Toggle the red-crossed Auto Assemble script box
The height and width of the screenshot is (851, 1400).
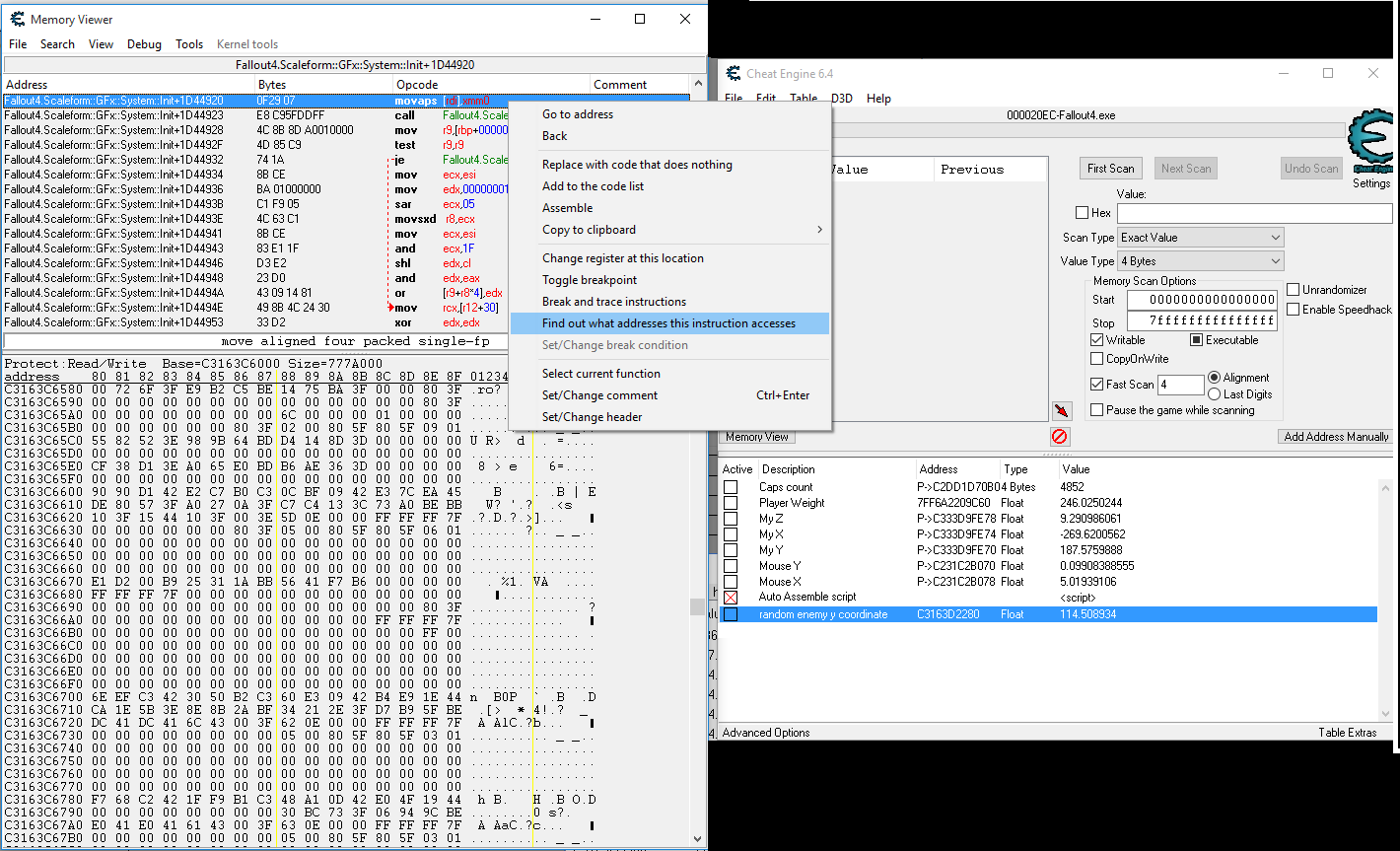click(731, 598)
